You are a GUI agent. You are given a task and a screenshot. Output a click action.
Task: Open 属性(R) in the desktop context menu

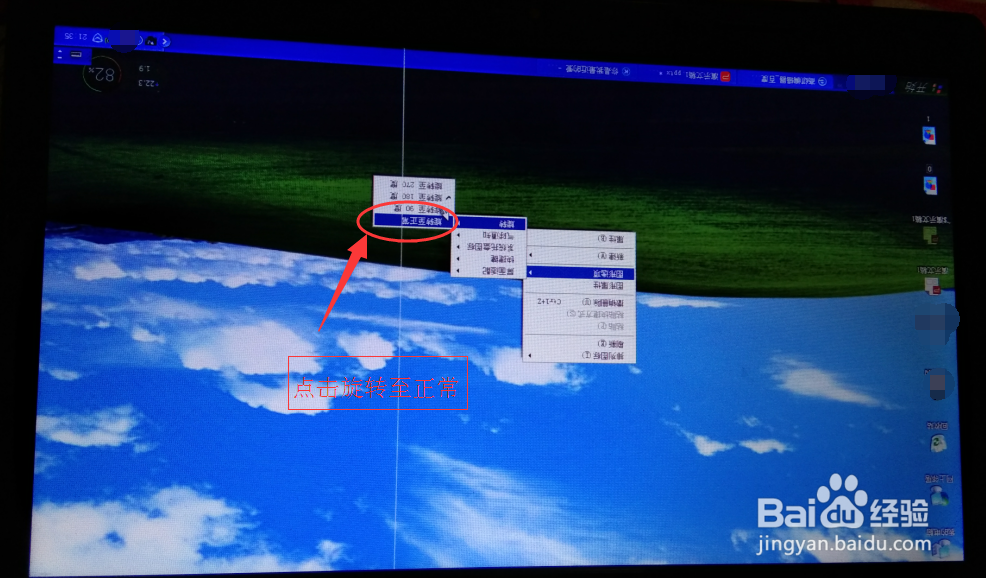(581, 239)
